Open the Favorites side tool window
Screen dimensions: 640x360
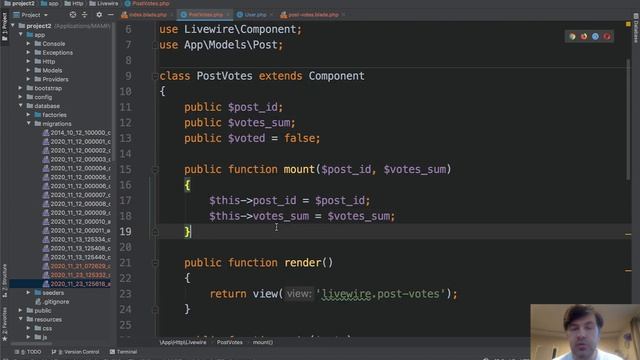click(x=4, y=324)
